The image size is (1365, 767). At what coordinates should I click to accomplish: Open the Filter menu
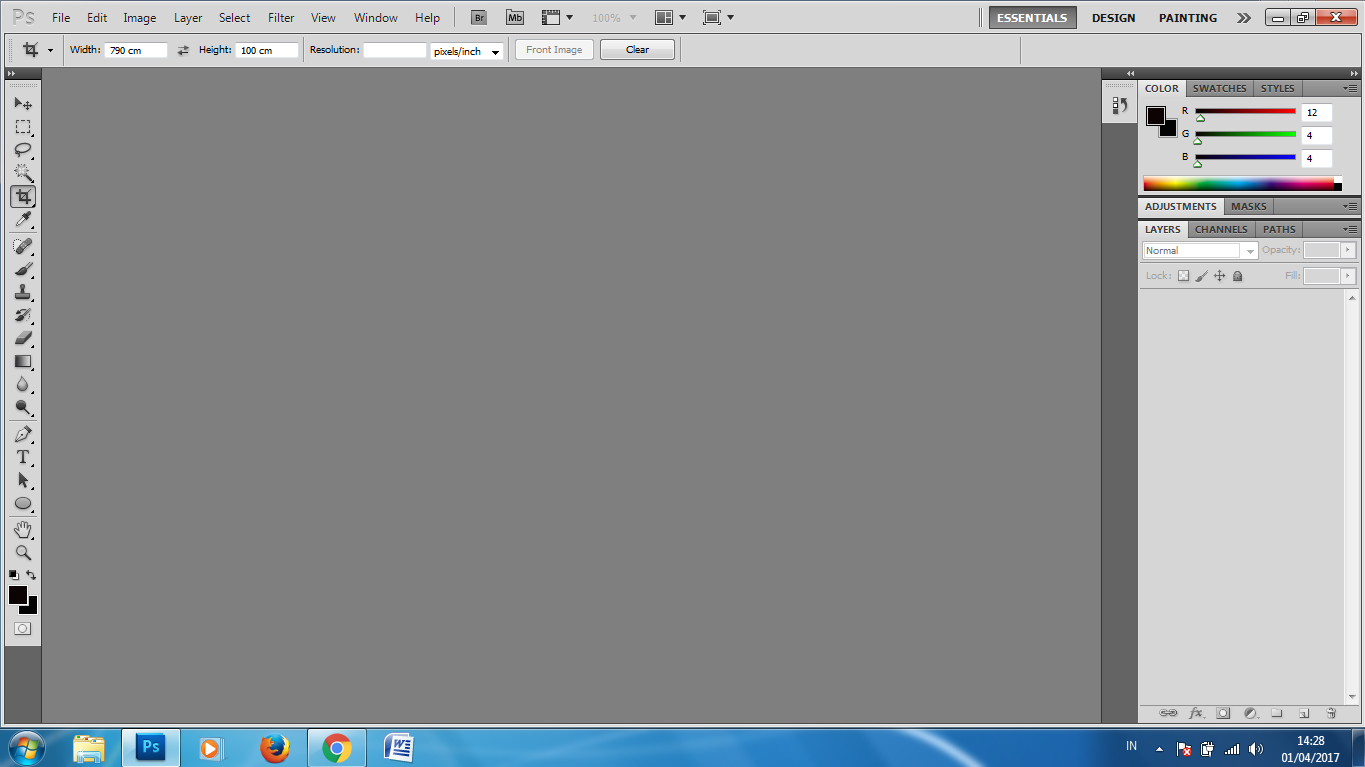[280, 17]
